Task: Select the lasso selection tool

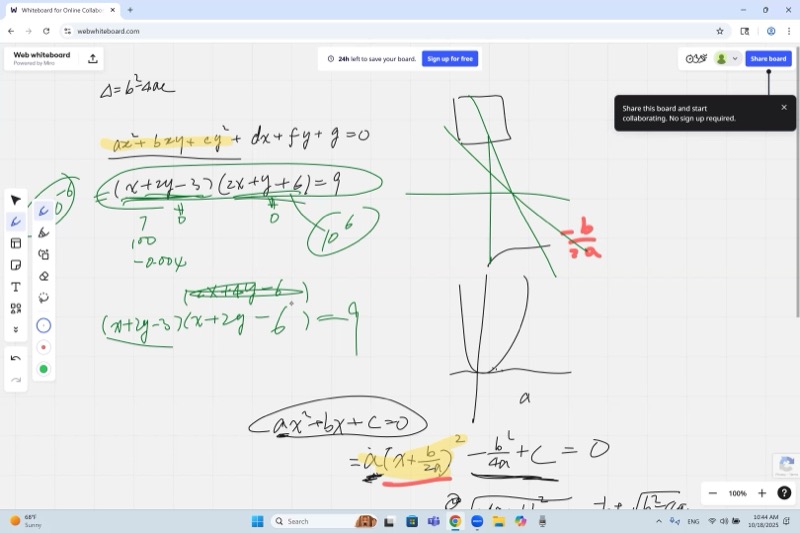Action: (43, 298)
